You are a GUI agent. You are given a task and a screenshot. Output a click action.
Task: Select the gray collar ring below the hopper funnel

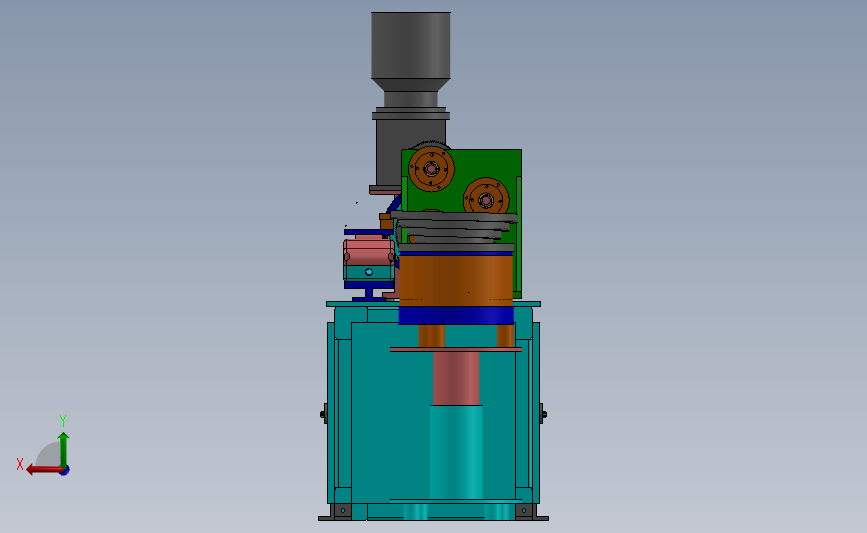[411, 115]
